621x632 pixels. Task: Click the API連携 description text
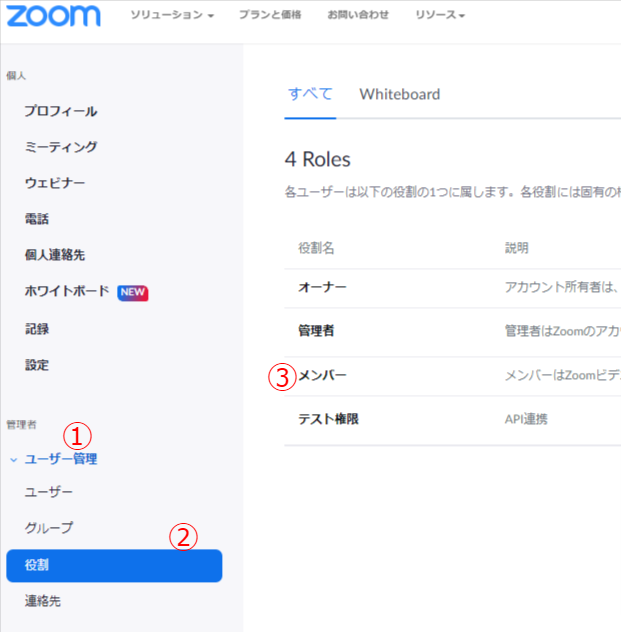526,419
